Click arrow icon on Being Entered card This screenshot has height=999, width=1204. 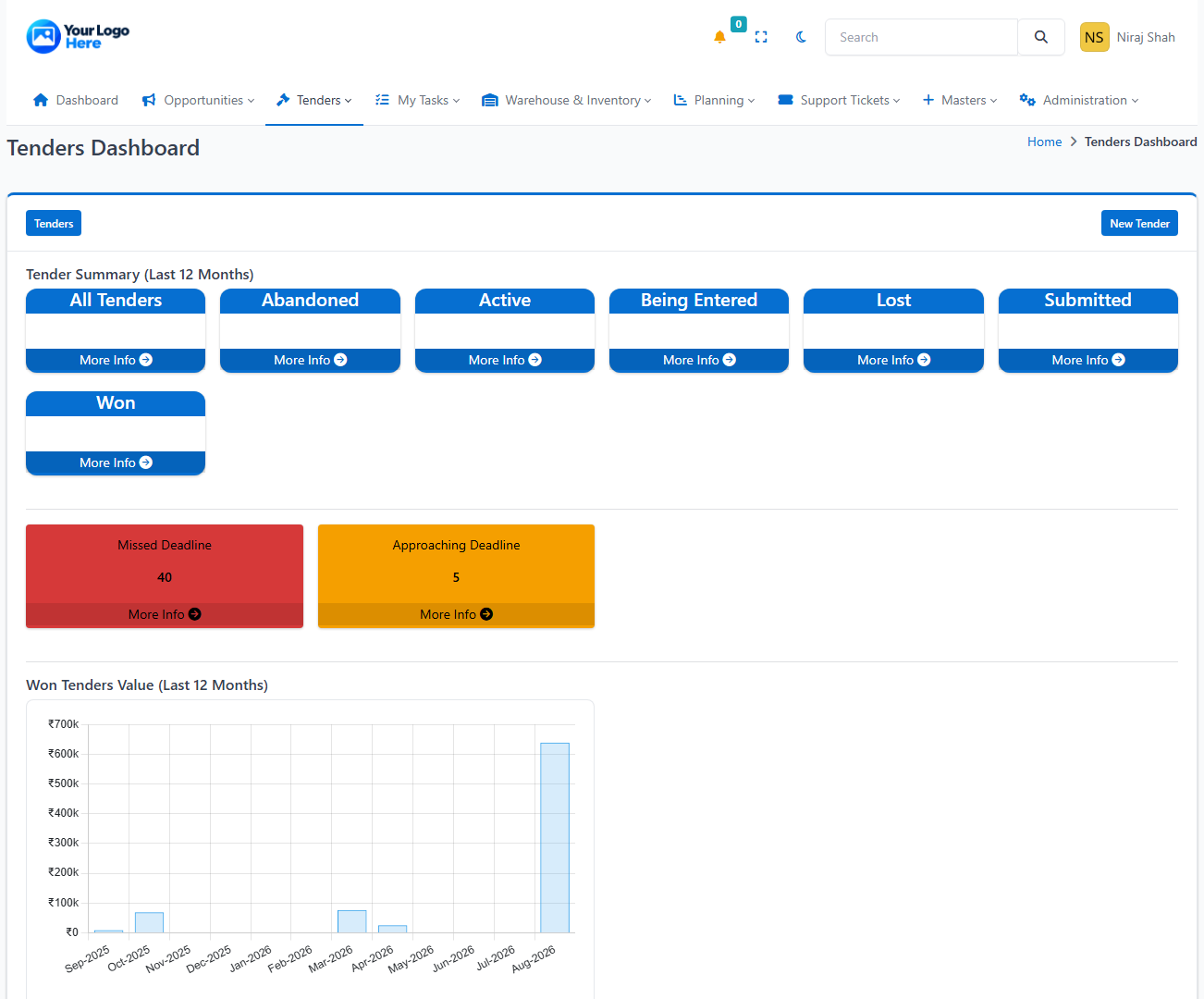(x=730, y=360)
